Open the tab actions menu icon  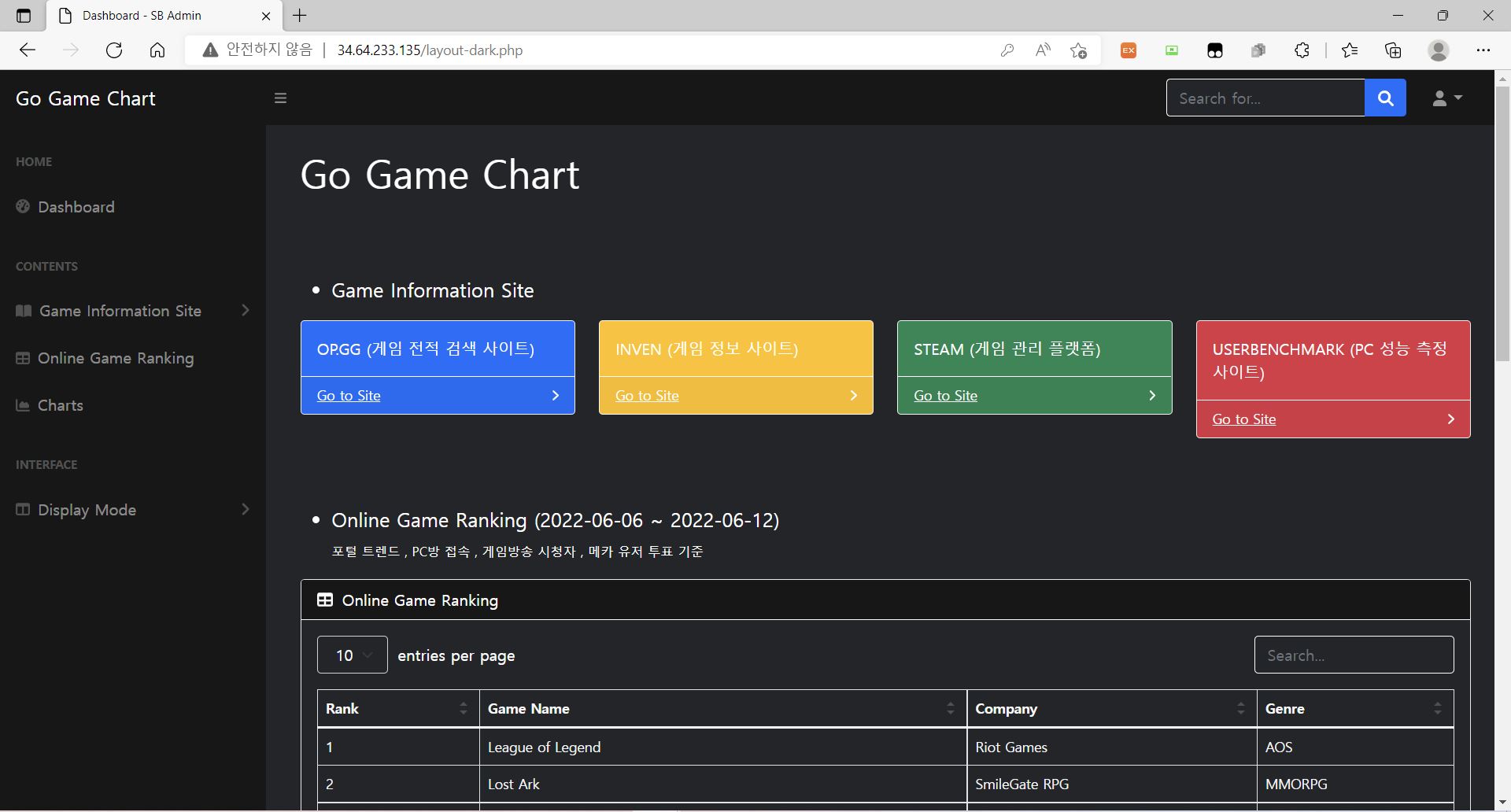24,16
